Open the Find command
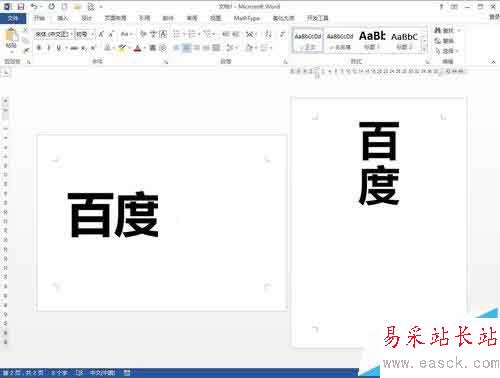This screenshot has width=500, height=378. pyautogui.click(x=446, y=31)
